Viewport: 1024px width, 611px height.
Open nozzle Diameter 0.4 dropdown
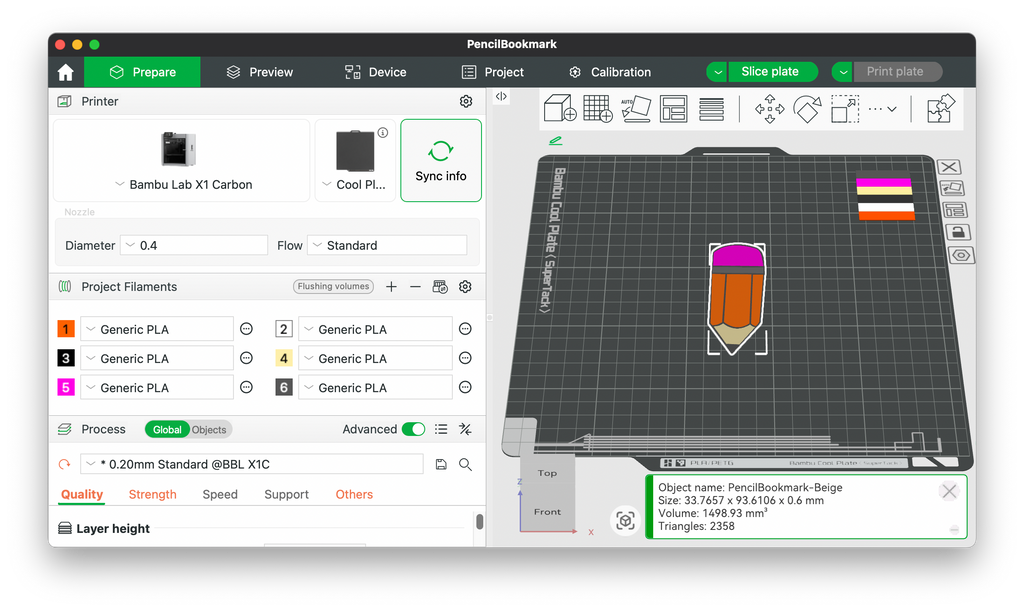(x=195, y=245)
